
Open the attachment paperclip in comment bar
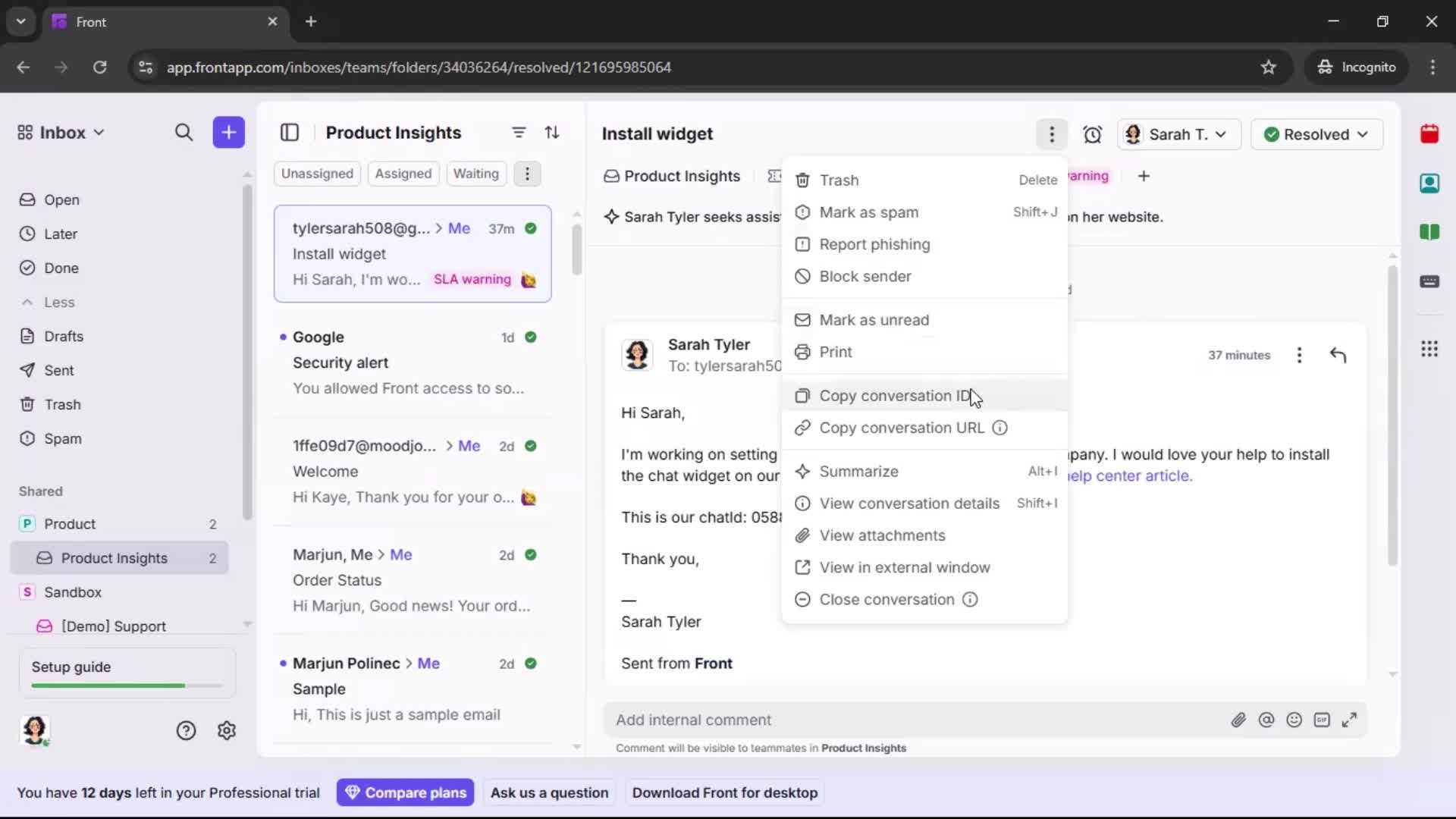point(1239,720)
